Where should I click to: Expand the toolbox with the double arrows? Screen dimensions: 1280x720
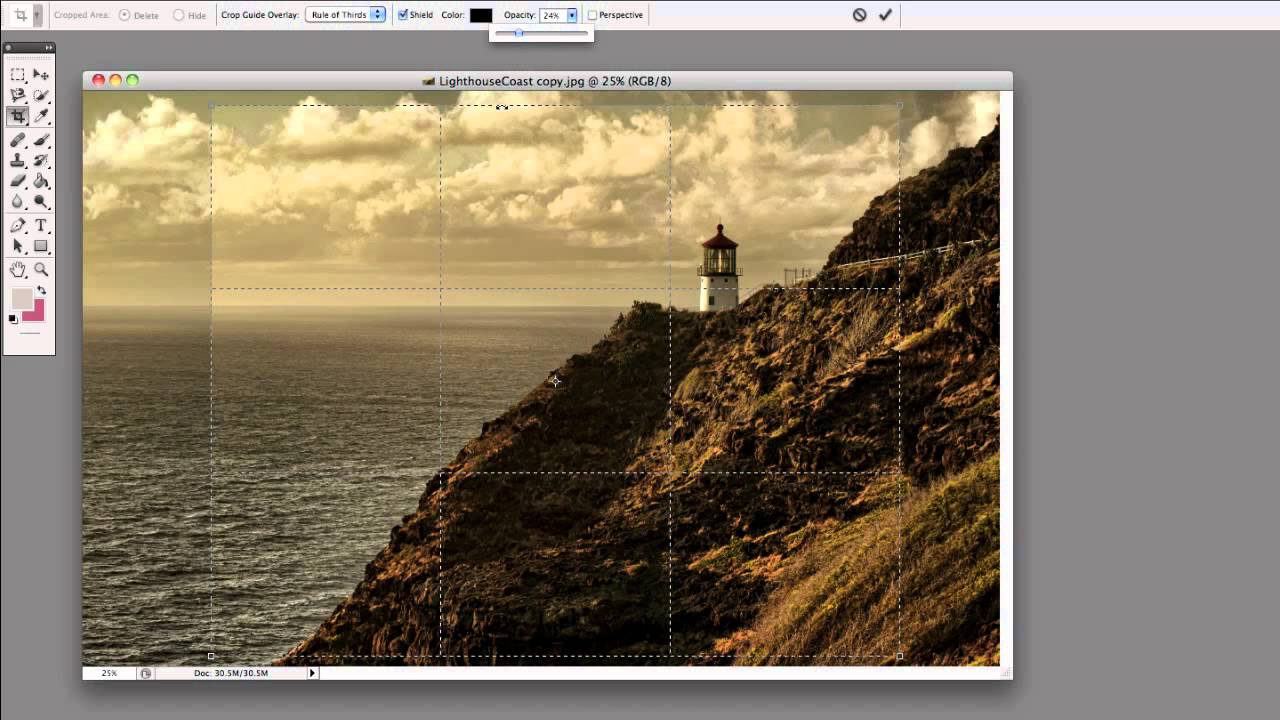pyautogui.click(x=49, y=47)
